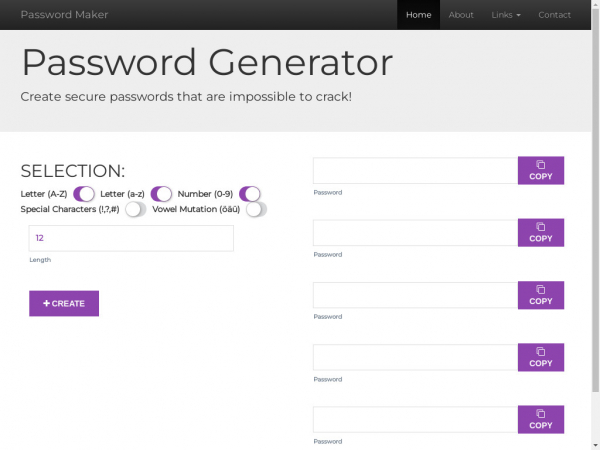The width and height of the screenshot is (600, 450).
Task: Expand the Links dropdown in navbar
Action: 505,15
